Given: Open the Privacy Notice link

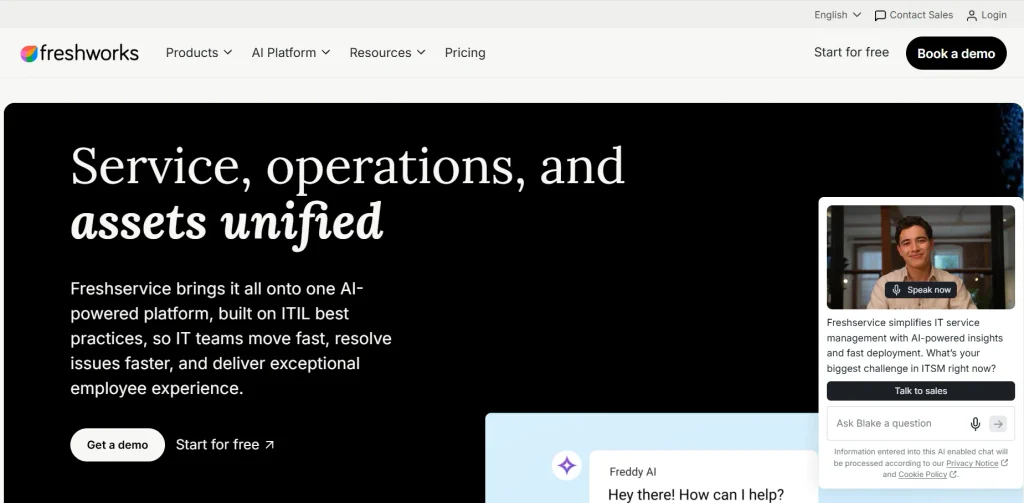Looking at the screenshot, I should pyautogui.click(x=972, y=463).
